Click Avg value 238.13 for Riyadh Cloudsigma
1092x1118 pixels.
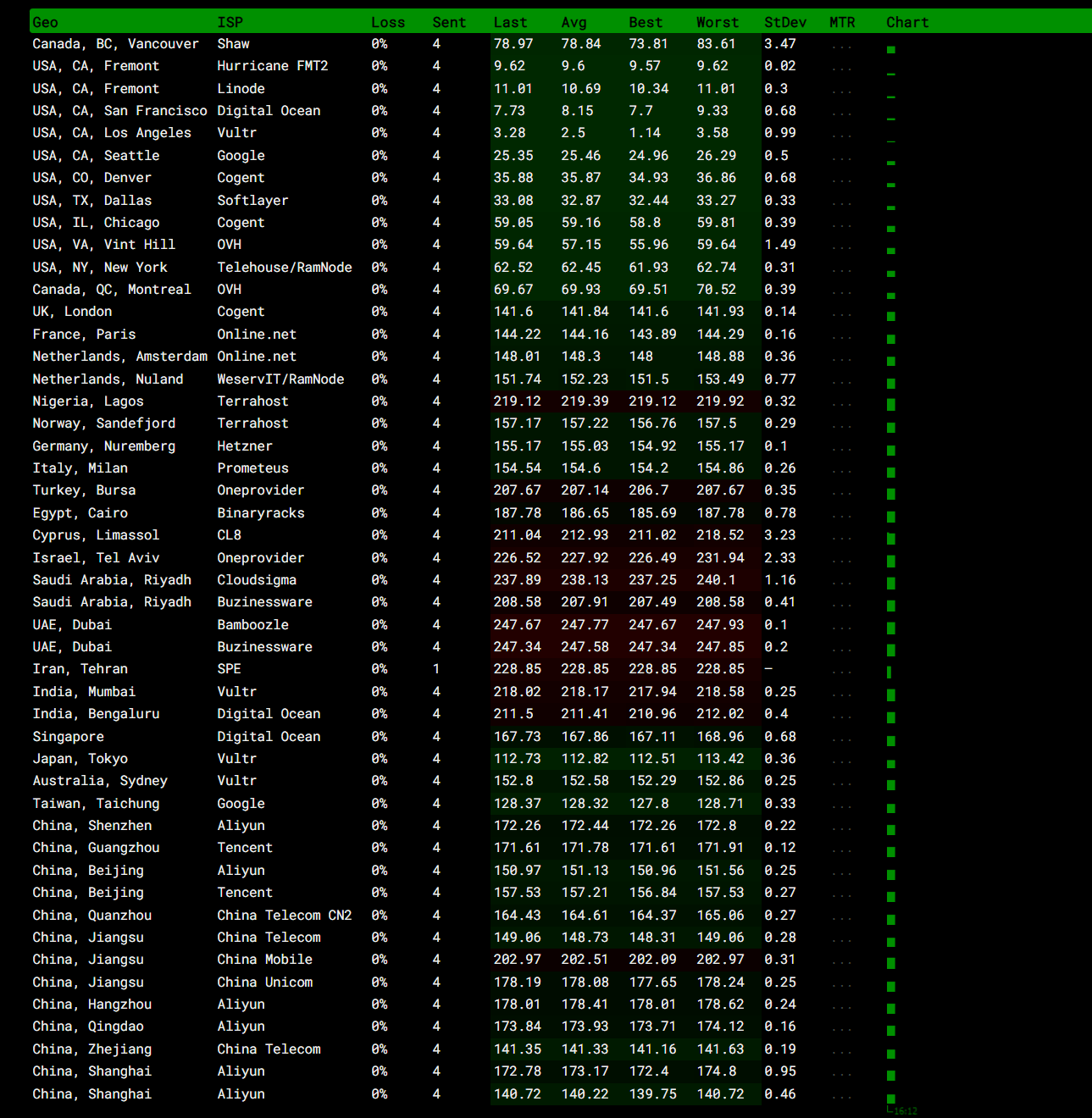point(585,580)
